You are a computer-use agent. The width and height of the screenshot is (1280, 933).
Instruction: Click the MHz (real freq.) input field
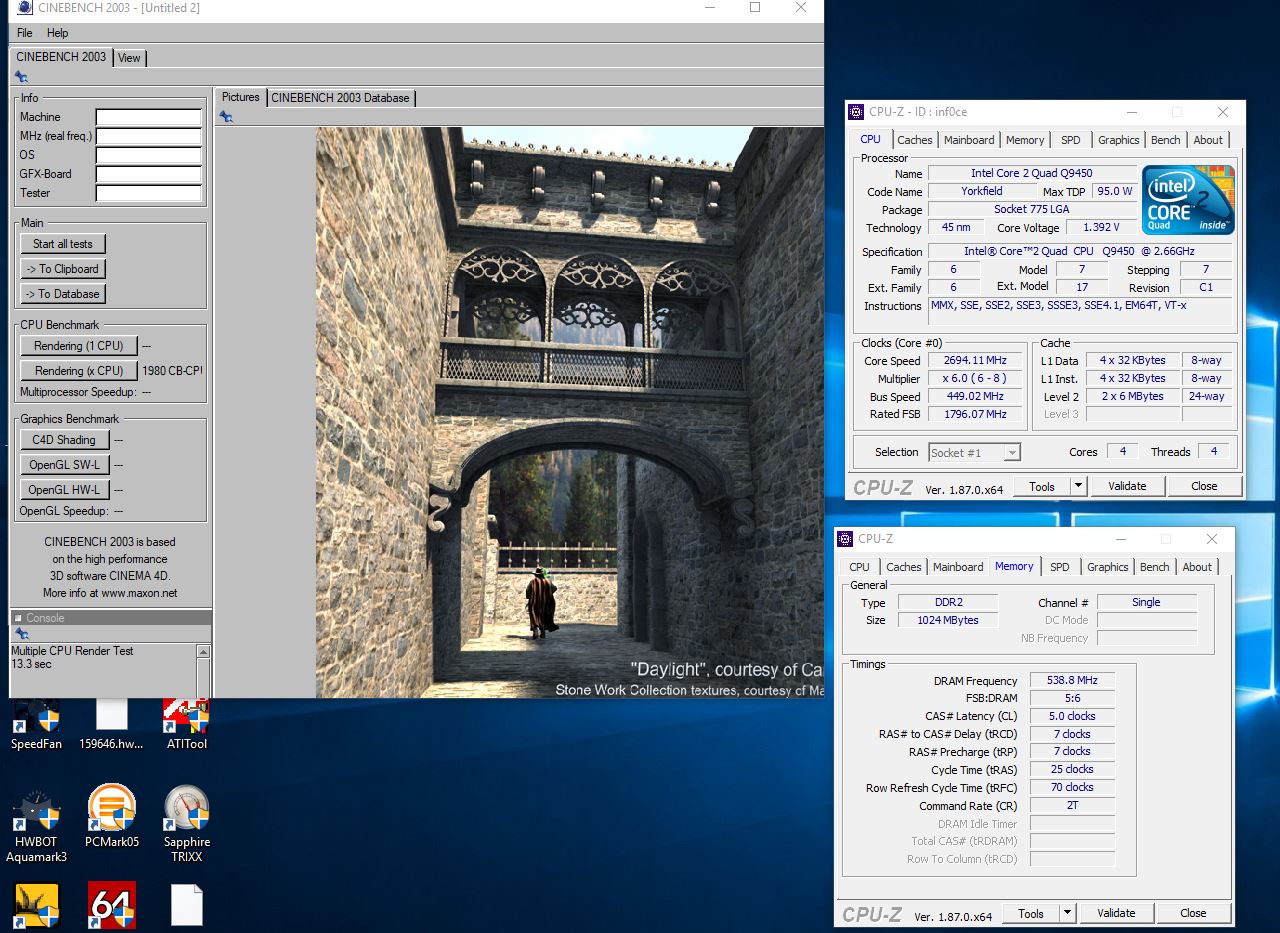point(148,136)
